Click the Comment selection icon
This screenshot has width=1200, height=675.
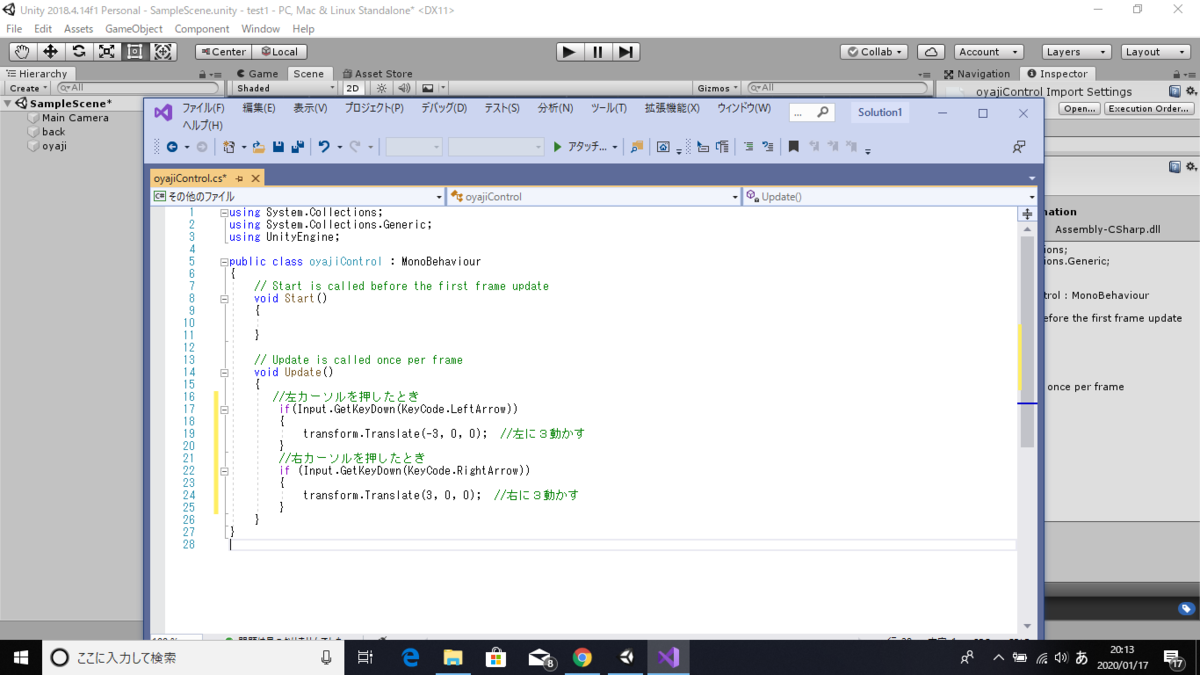point(748,147)
